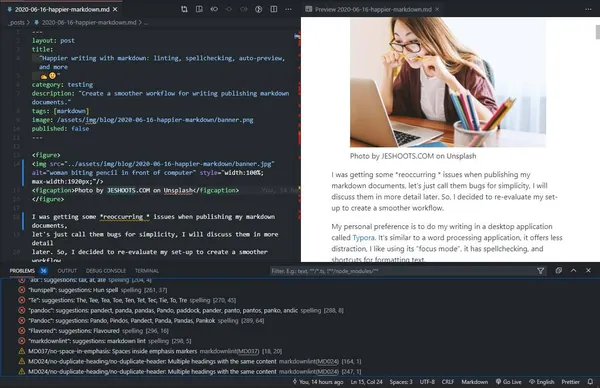Click the "tags: [markdown]" line
Screen dimensions: 600x388
60,111
